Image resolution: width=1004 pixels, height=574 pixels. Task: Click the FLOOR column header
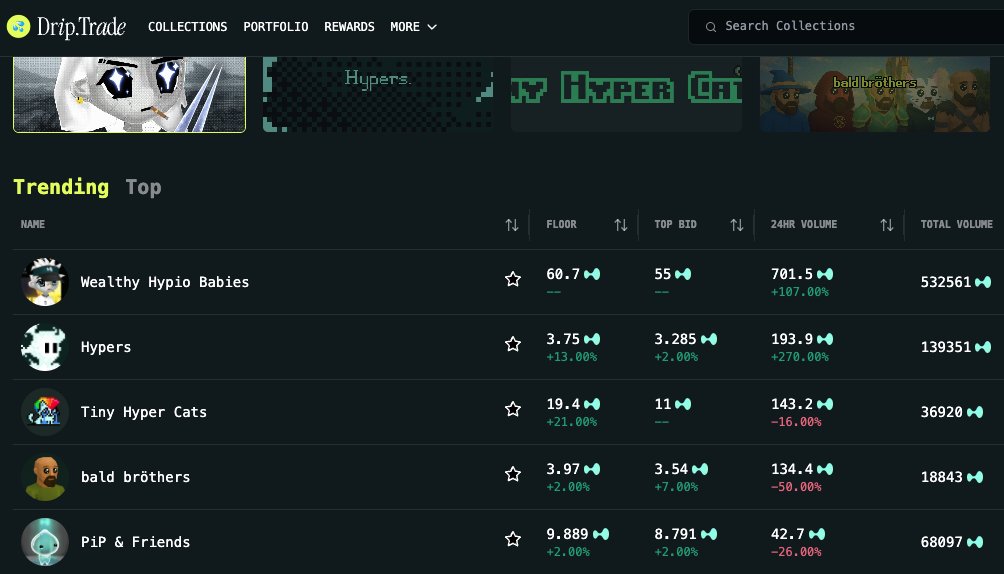click(x=562, y=224)
